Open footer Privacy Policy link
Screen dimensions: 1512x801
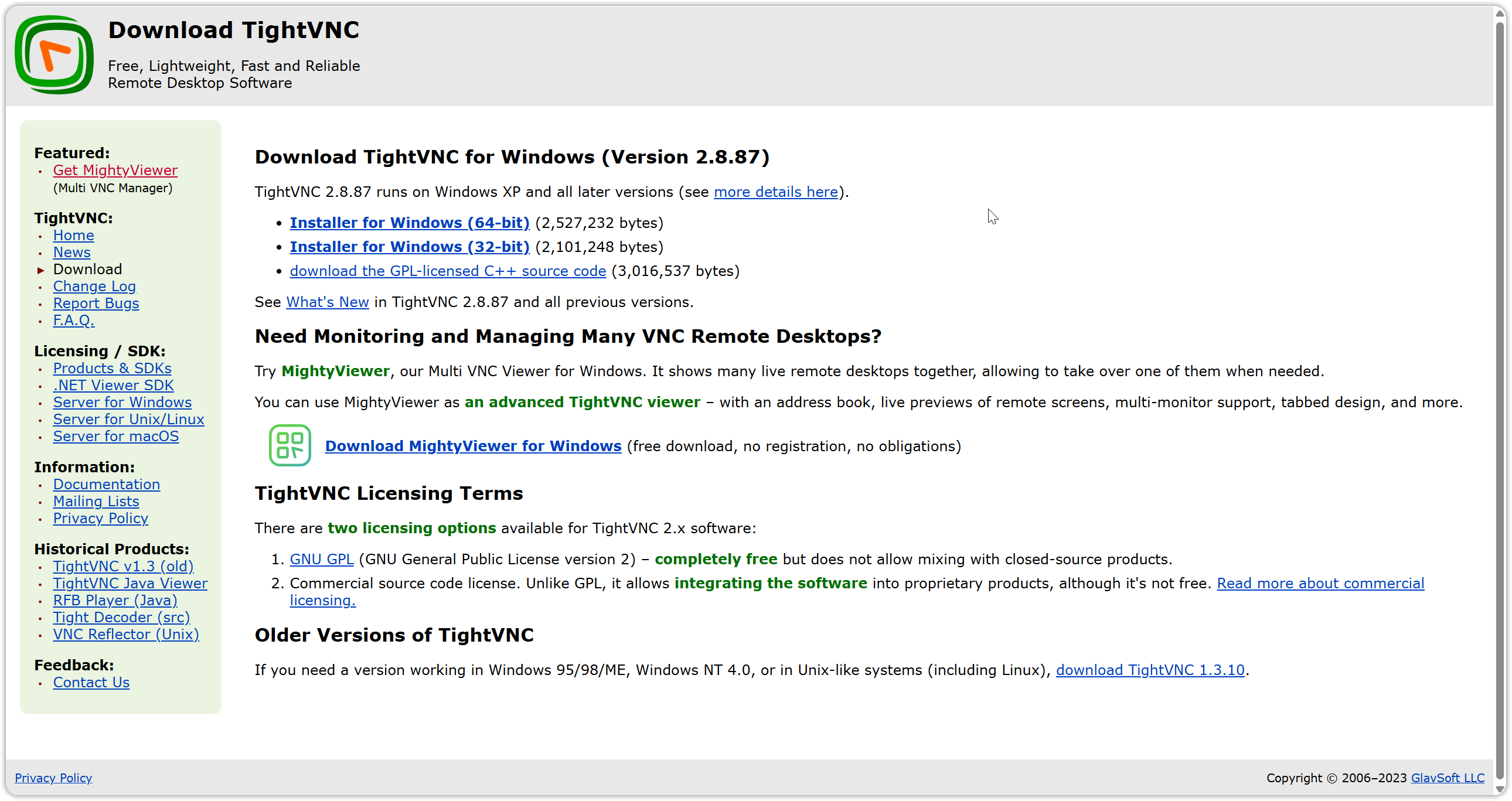tap(53, 779)
